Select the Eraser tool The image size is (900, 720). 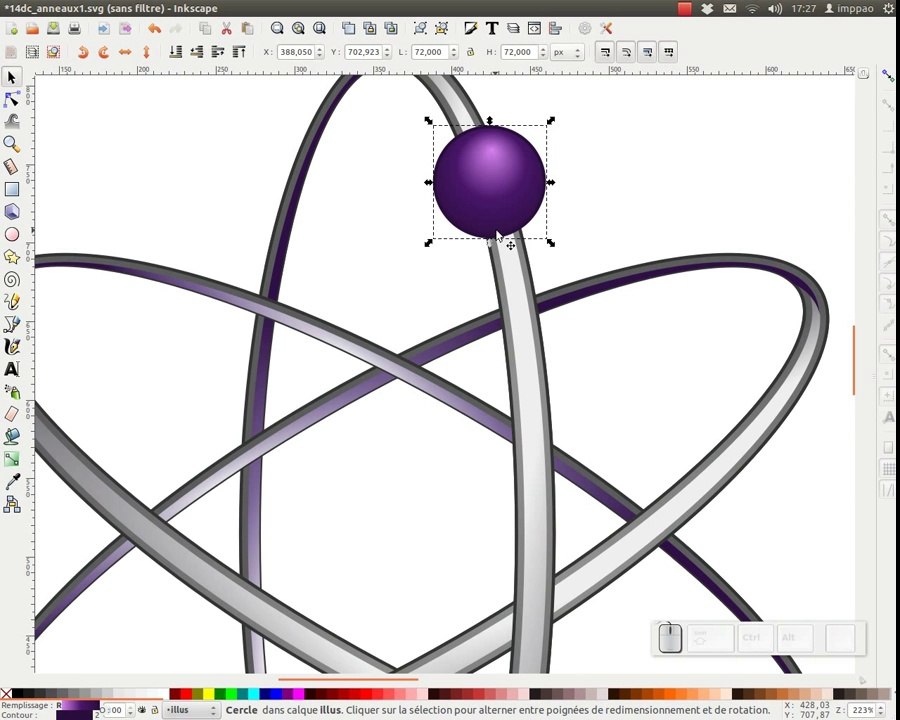point(11,414)
